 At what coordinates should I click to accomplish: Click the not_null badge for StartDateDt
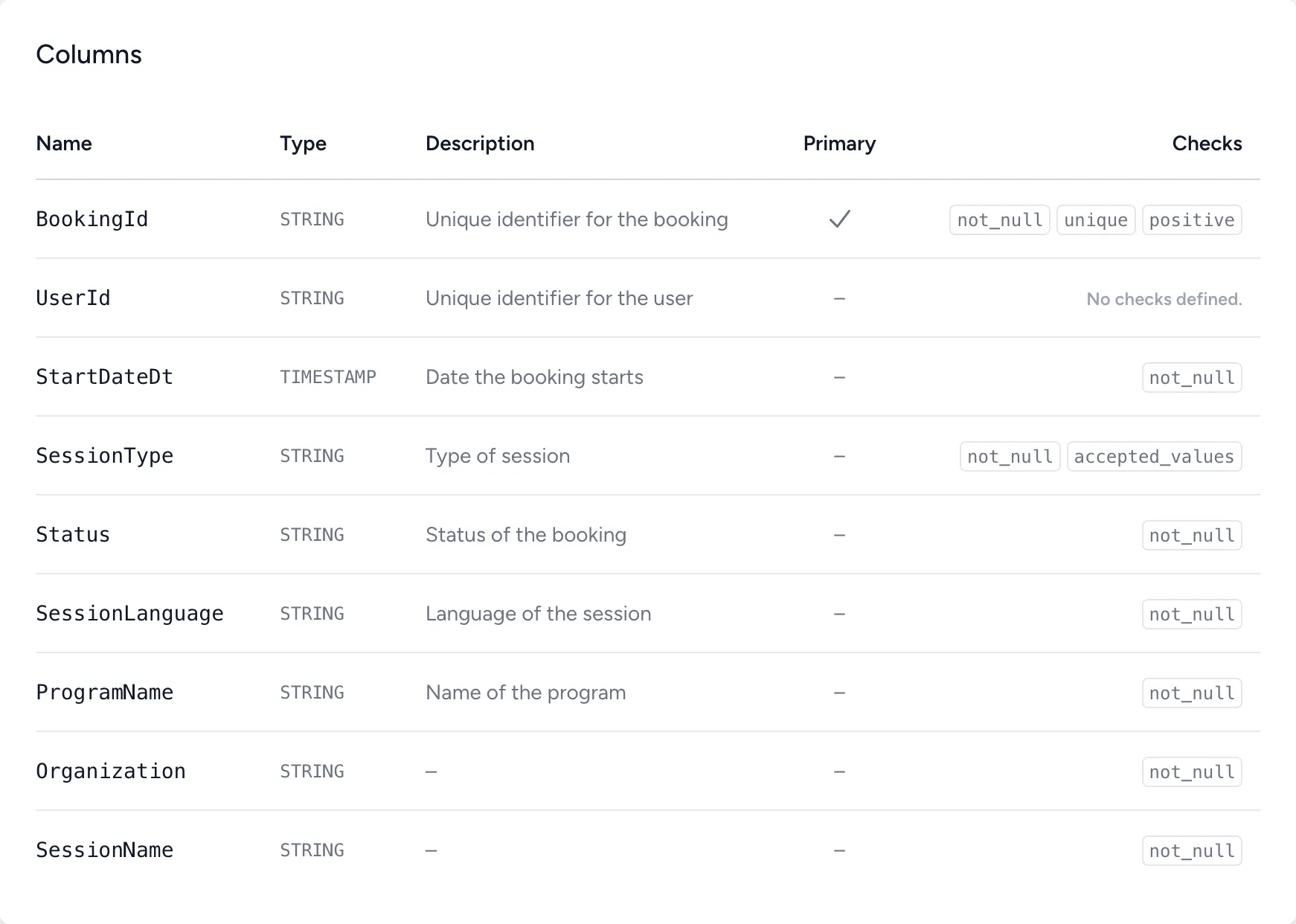click(x=1191, y=378)
